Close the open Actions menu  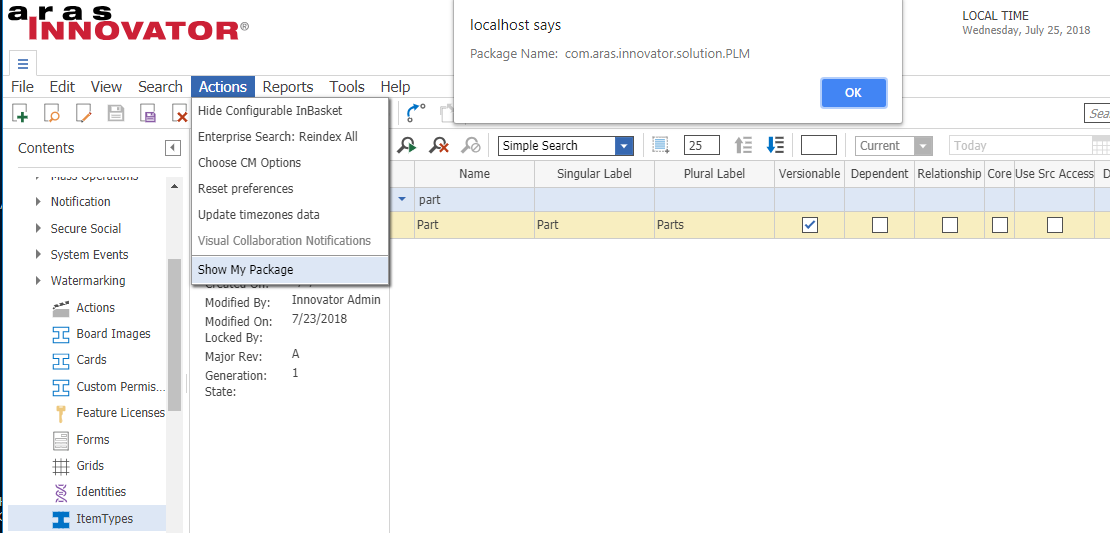coord(223,87)
